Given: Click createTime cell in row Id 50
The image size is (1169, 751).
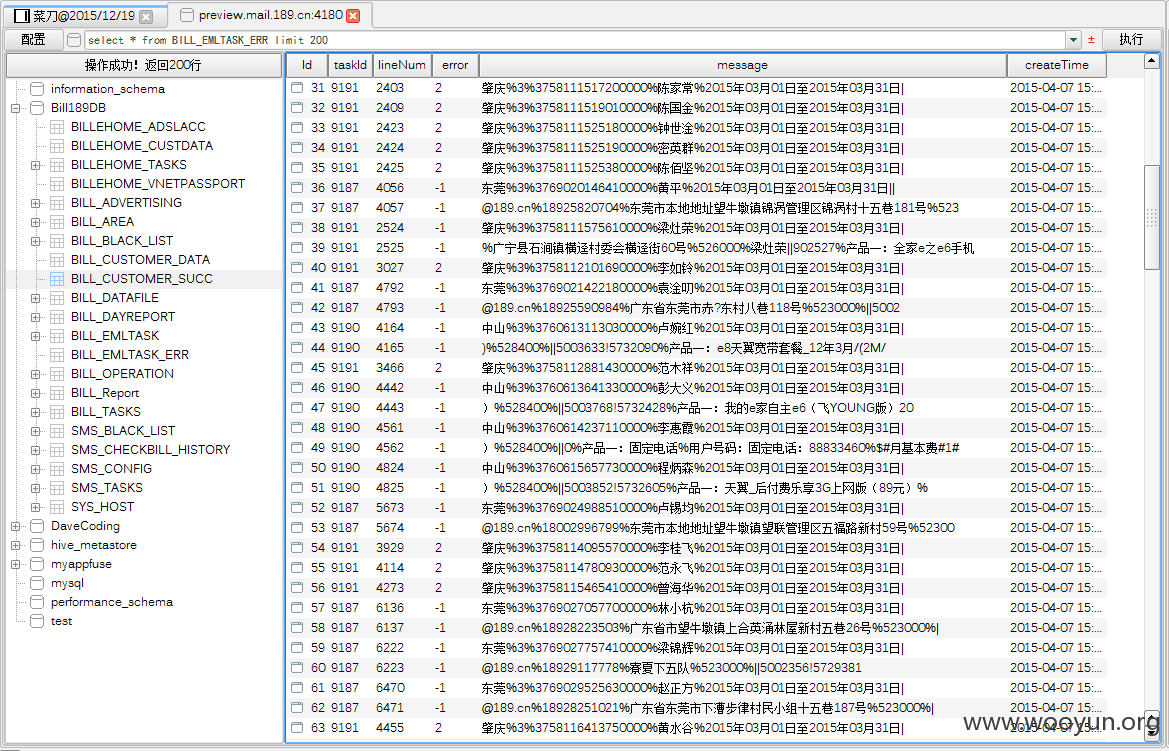Looking at the screenshot, I should (x=1056, y=468).
